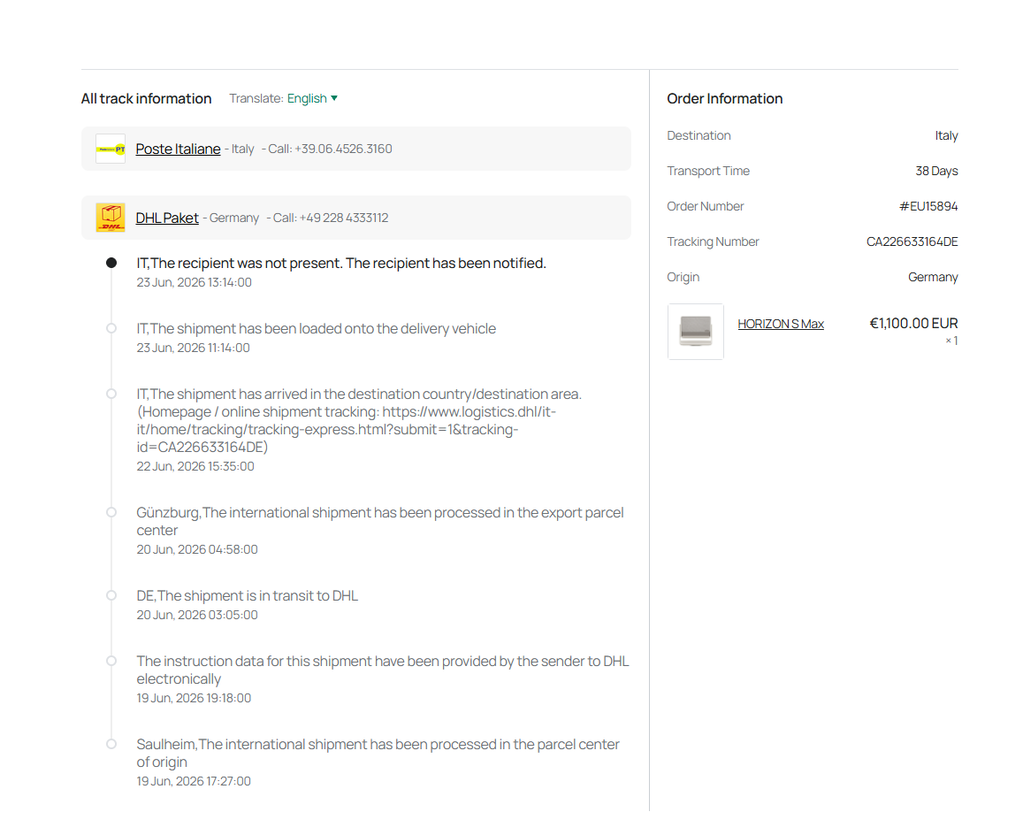Click the tracking number CA226633164DE
The image size is (1023, 835).
pos(912,242)
